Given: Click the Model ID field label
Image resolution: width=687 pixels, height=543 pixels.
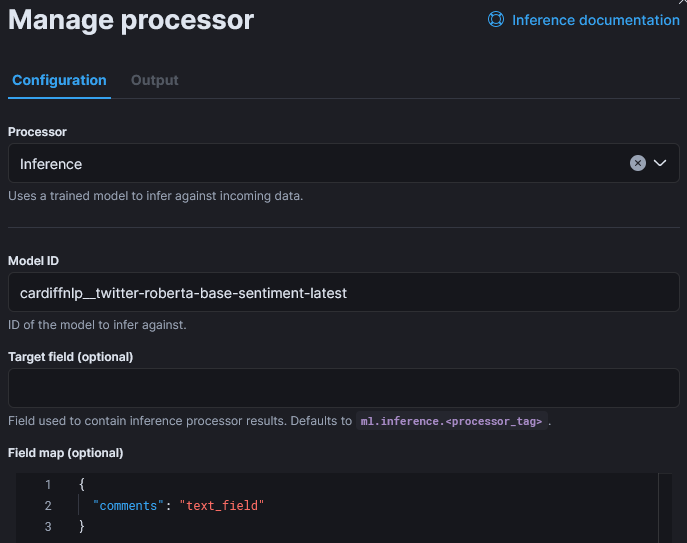Looking at the screenshot, I should [x=34, y=260].
